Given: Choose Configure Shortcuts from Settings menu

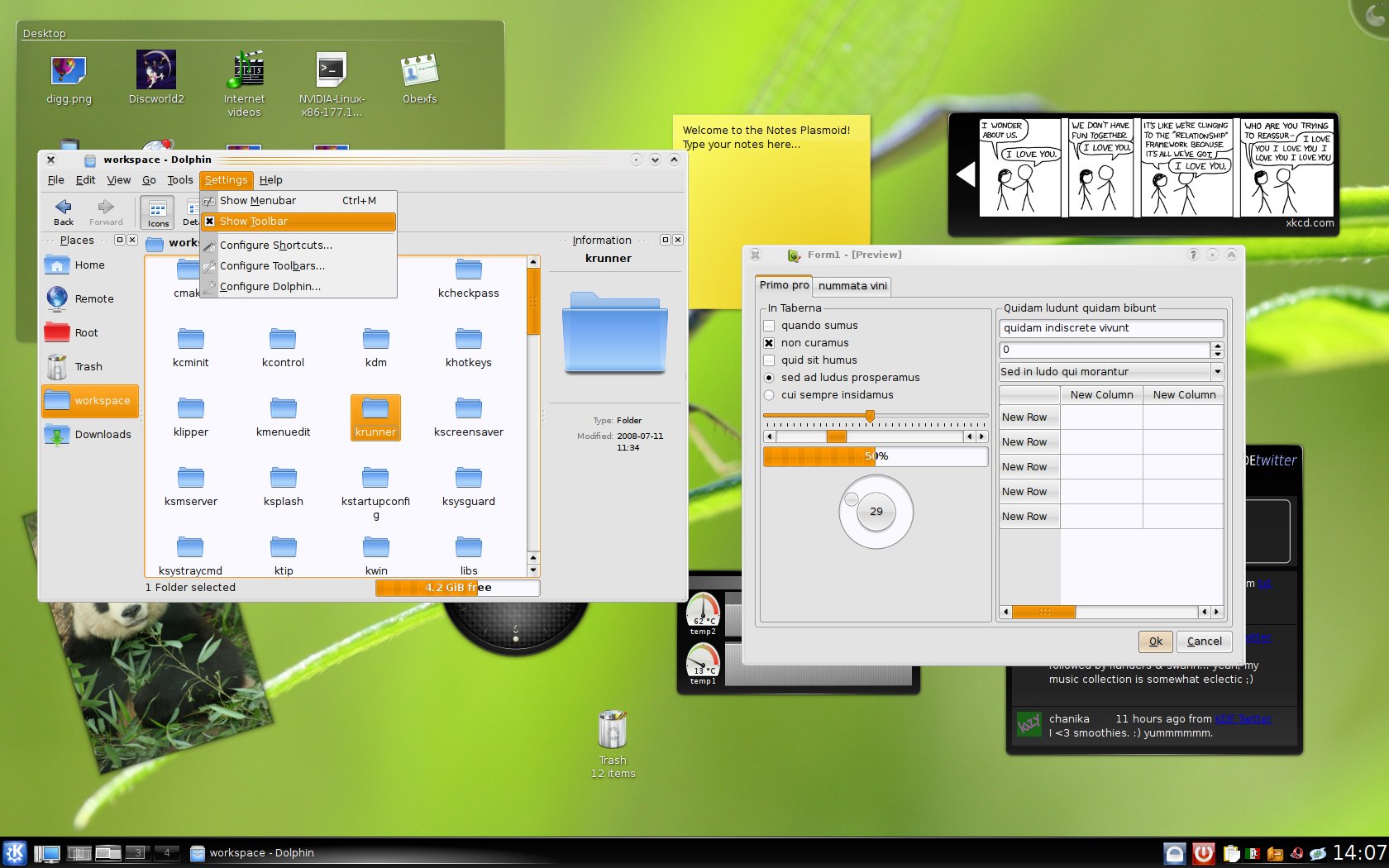Looking at the screenshot, I should (298, 246).
